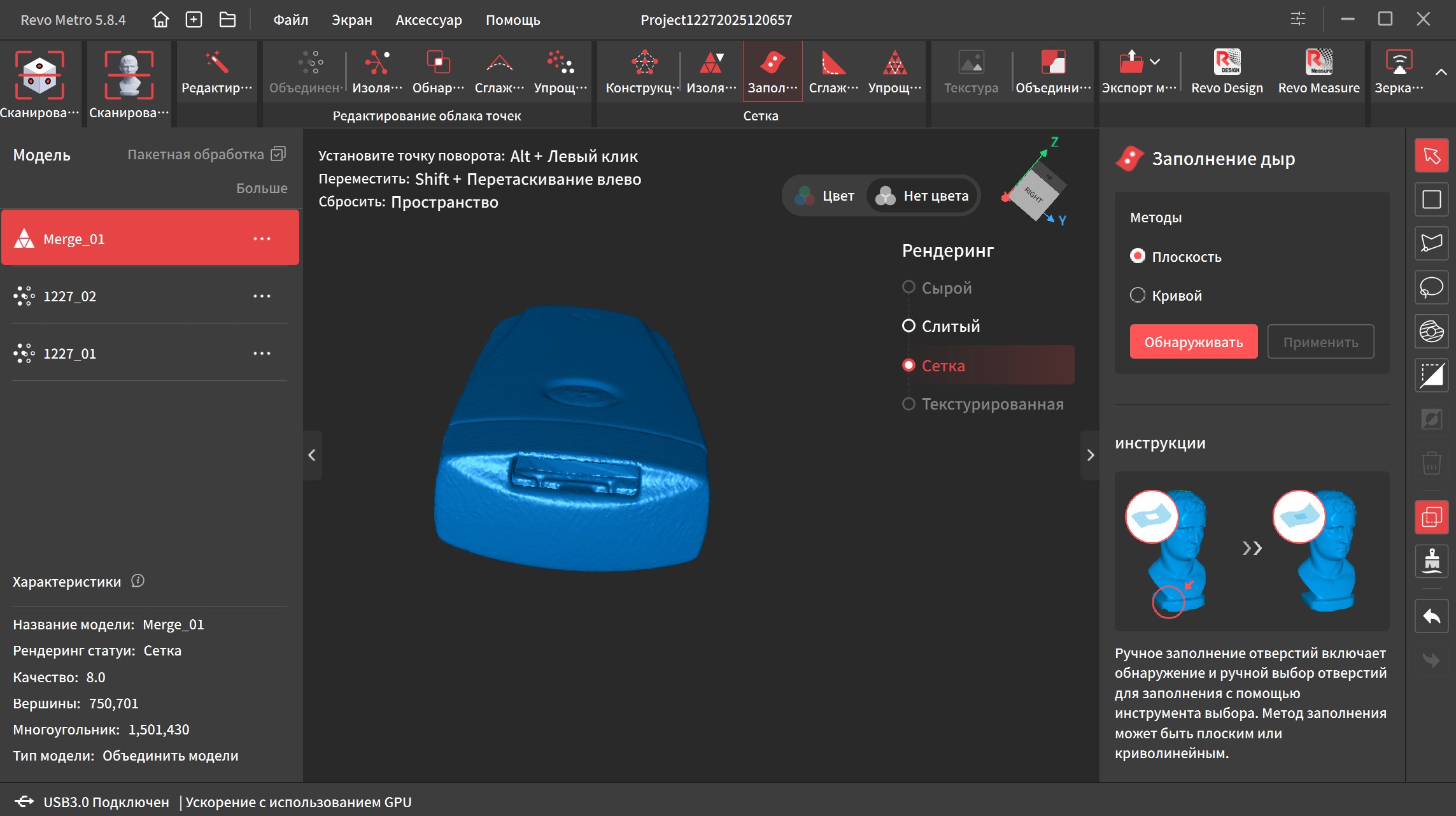Select the Кривой fill method radio
Viewport: 1456px width, 816px height.
coord(1137,295)
